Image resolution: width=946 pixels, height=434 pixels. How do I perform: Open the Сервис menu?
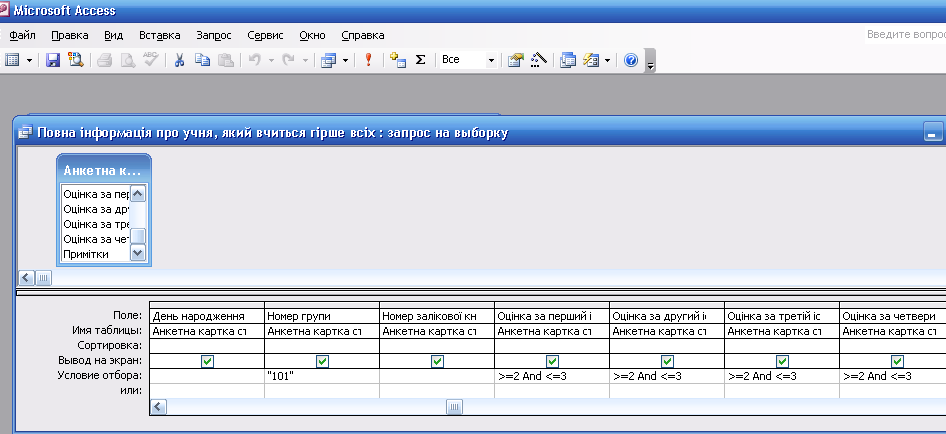[264, 35]
